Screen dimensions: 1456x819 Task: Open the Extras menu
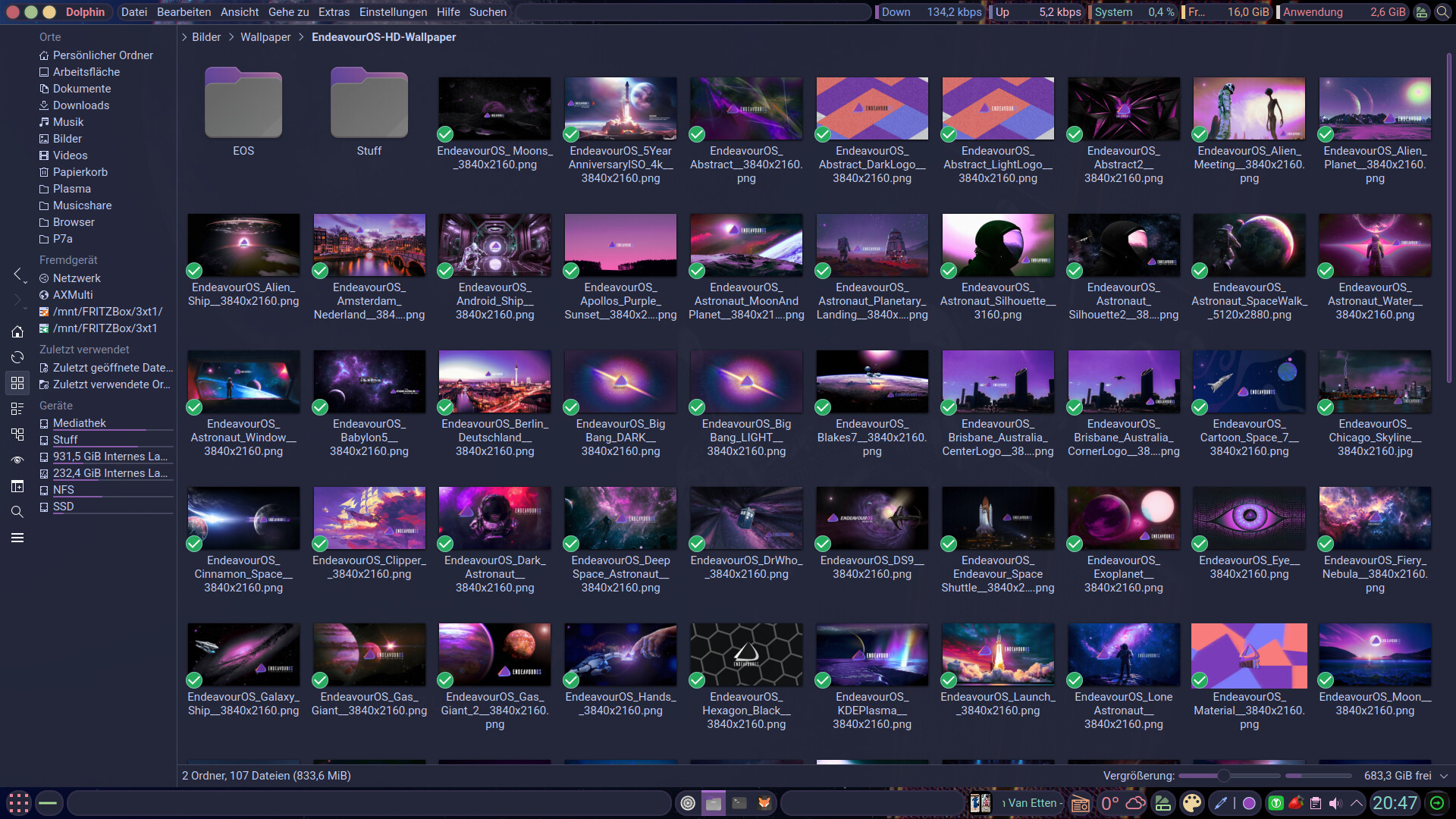click(334, 12)
